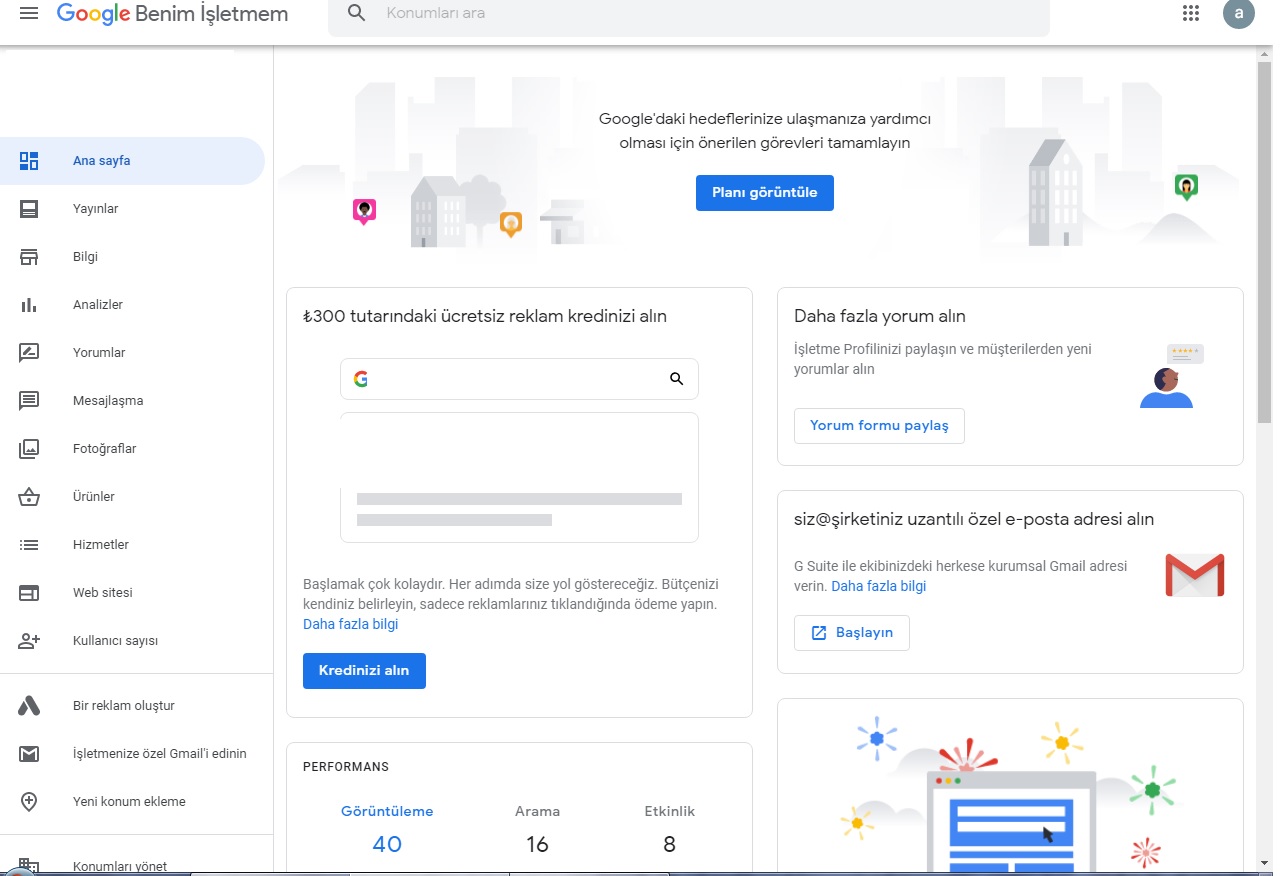Open Fotoğraflar section
The image size is (1287, 876).
click(132, 449)
